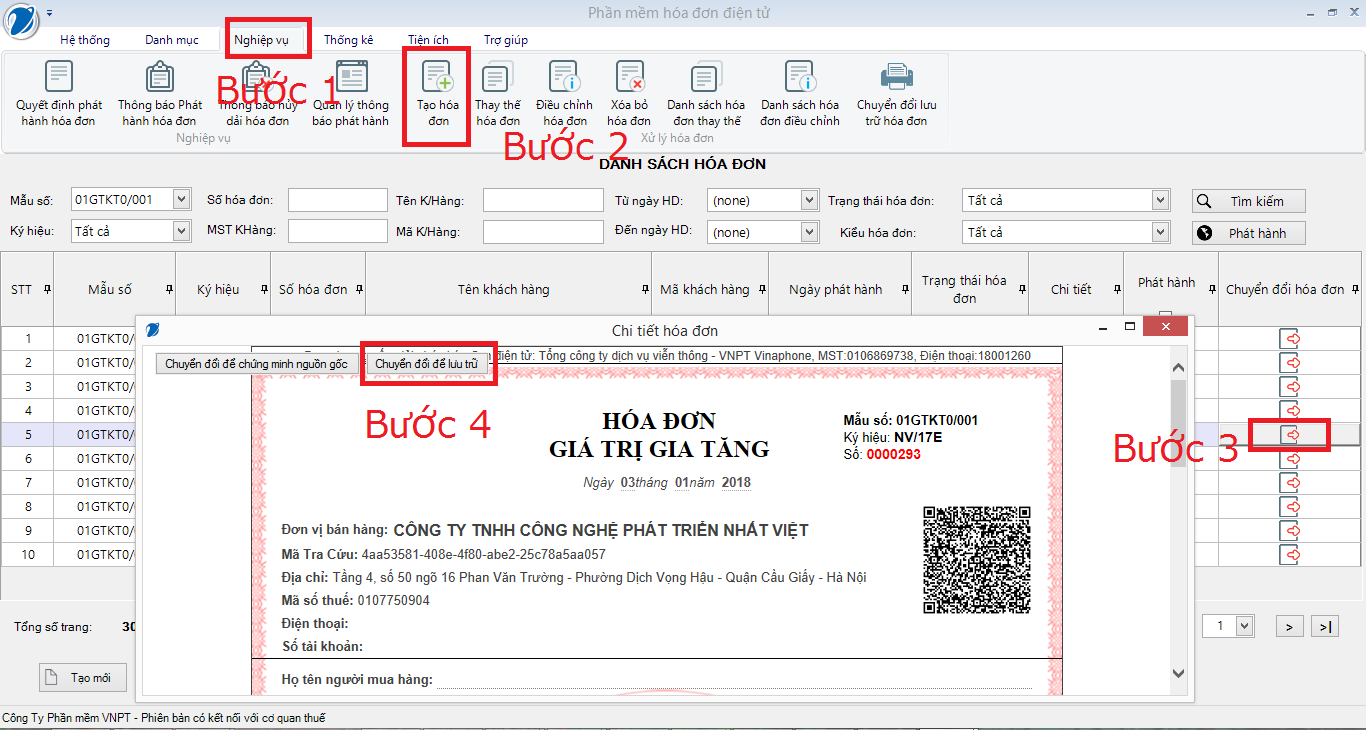The image size is (1366, 730).
Task: Open the Từ ngày HD date dropdown
Action: click(x=810, y=200)
